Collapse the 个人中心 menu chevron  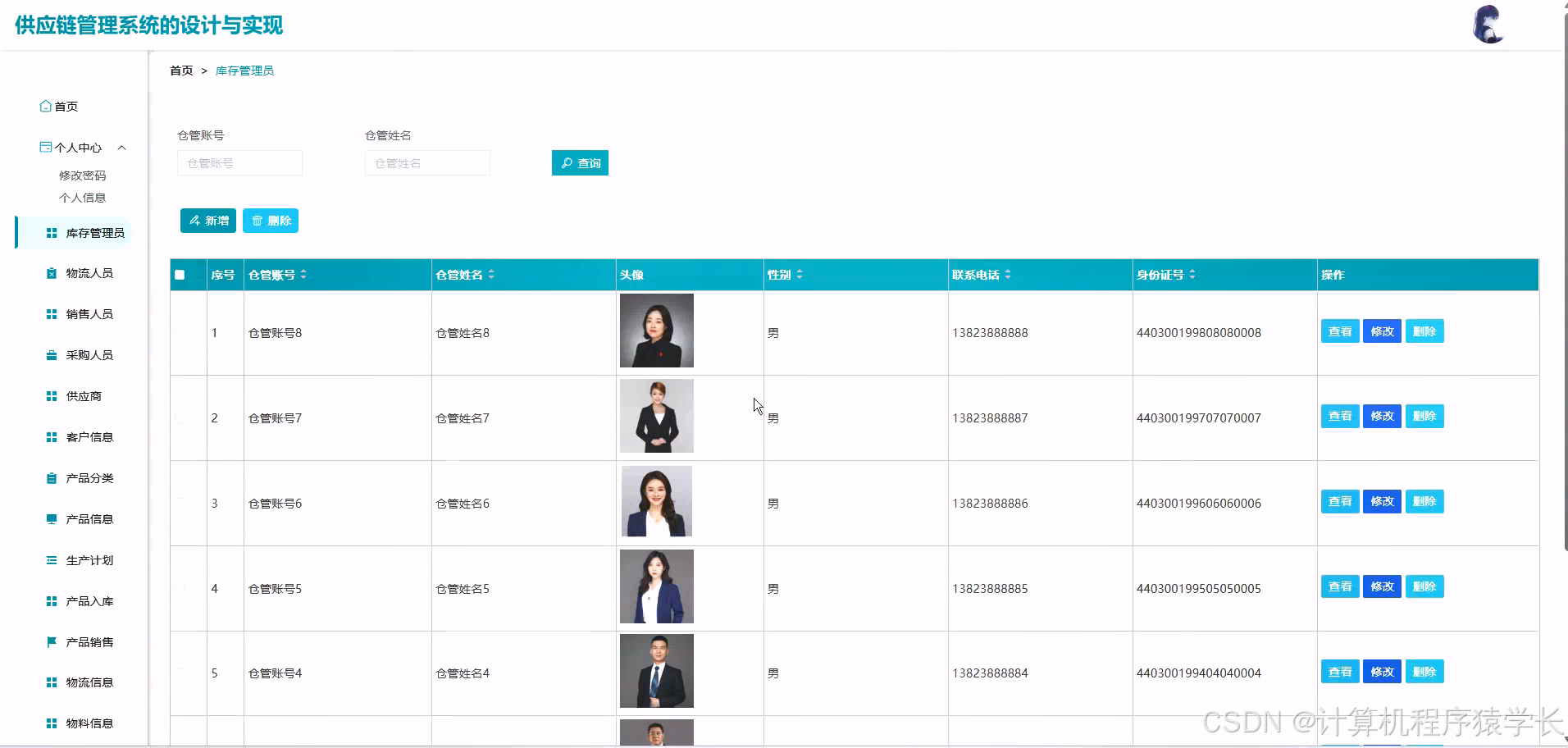(122, 148)
